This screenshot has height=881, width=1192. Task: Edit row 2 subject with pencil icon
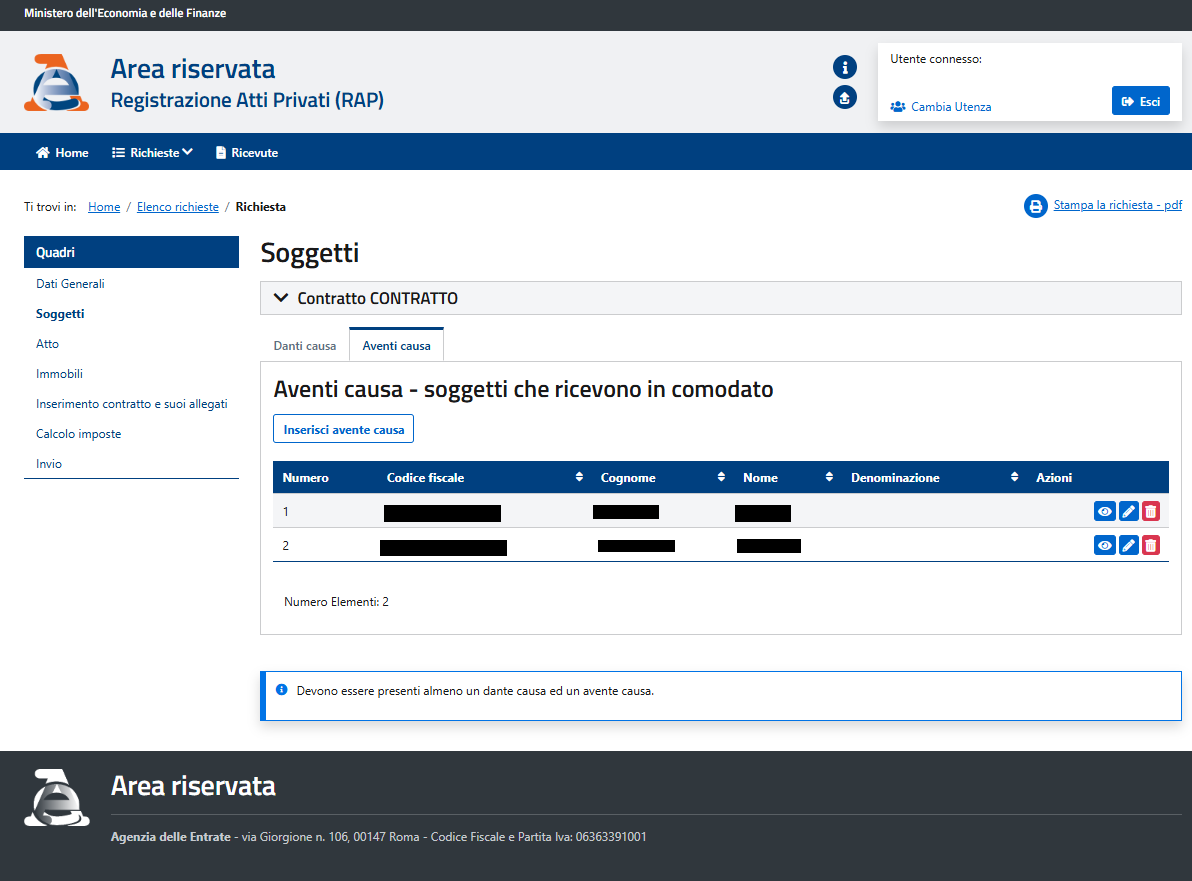(1129, 545)
